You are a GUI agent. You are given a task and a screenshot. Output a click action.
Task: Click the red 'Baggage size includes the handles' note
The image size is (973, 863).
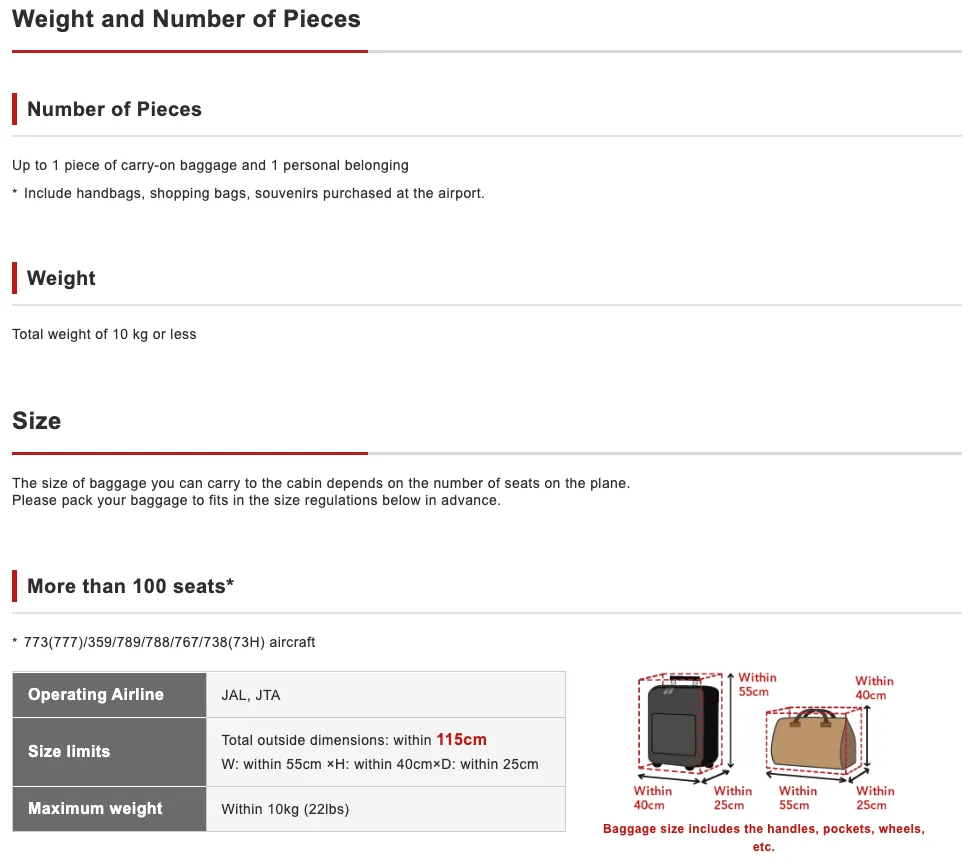click(x=764, y=838)
